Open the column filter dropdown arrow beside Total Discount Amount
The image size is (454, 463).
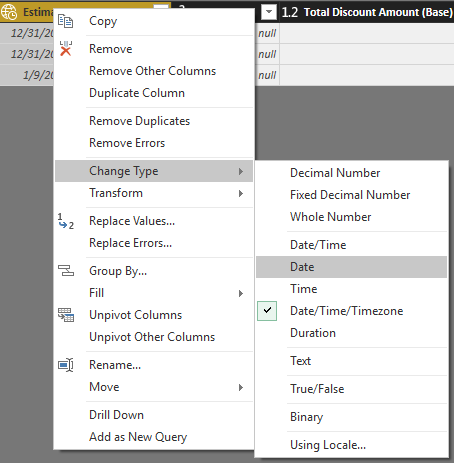269,12
